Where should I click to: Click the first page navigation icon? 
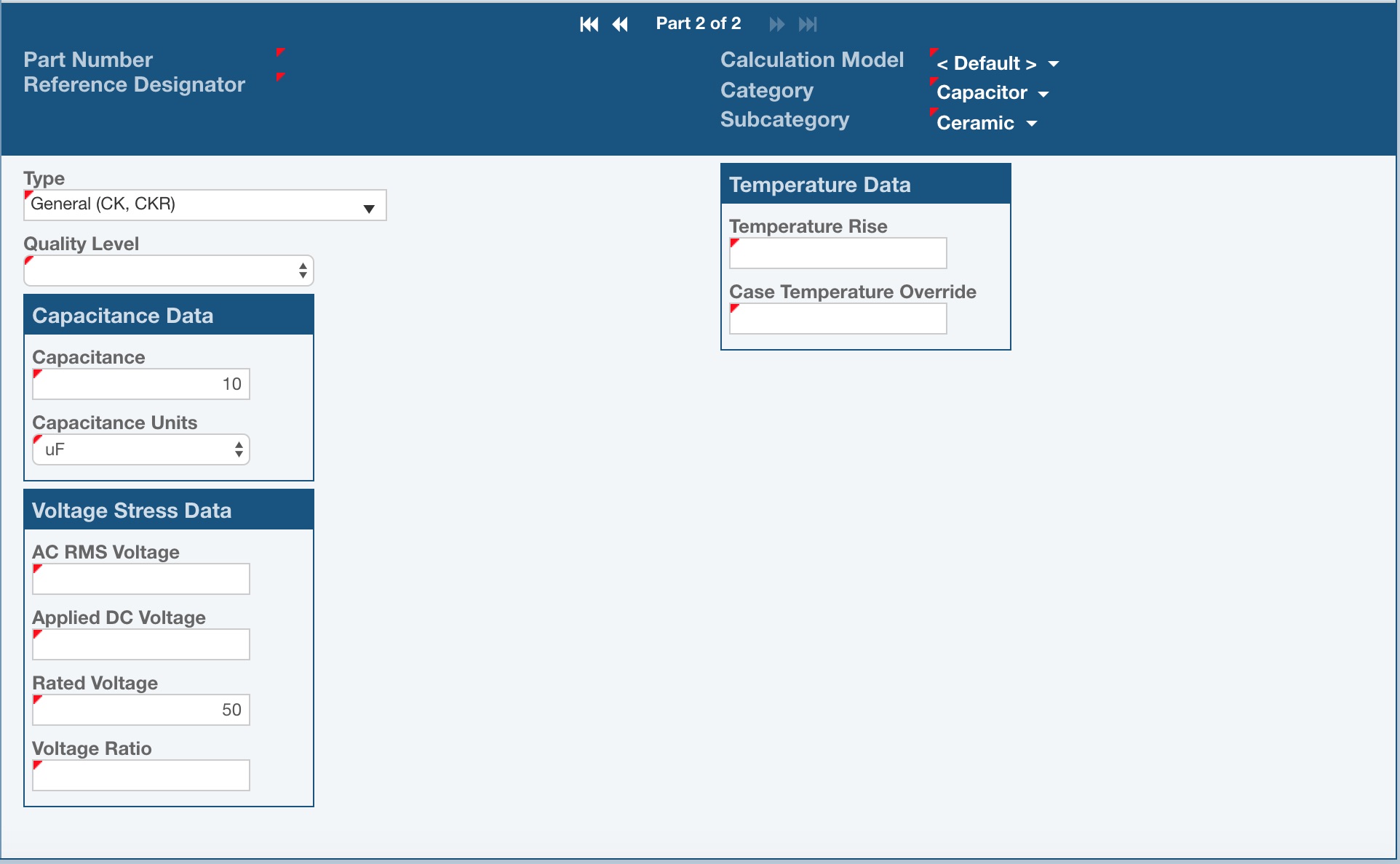[x=588, y=24]
